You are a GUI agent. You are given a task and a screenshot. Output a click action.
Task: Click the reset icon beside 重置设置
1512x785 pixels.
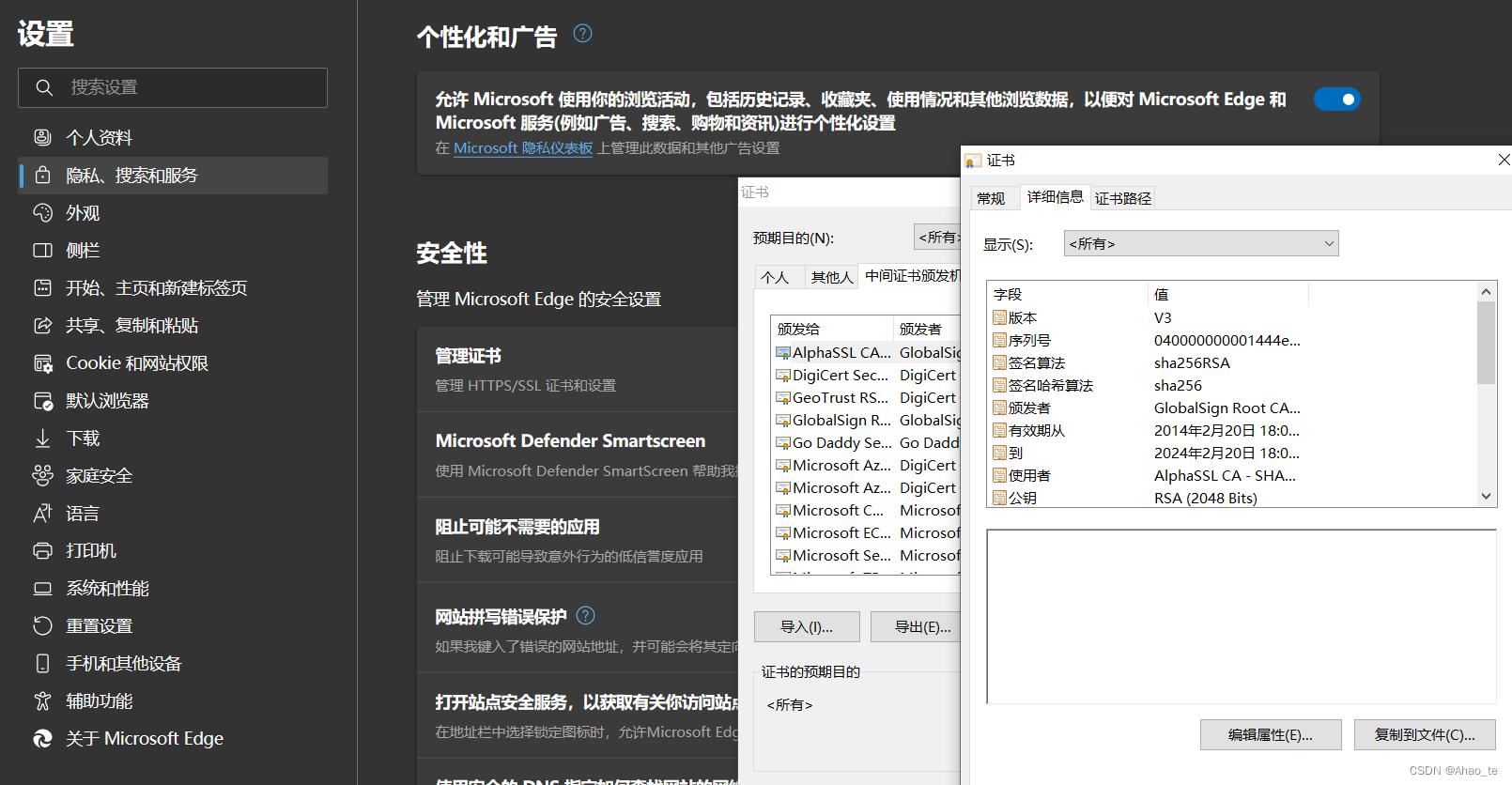(42, 625)
